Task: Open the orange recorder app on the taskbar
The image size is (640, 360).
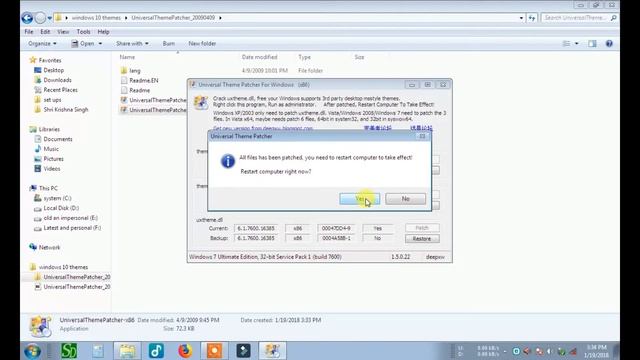Action: (x=214, y=351)
